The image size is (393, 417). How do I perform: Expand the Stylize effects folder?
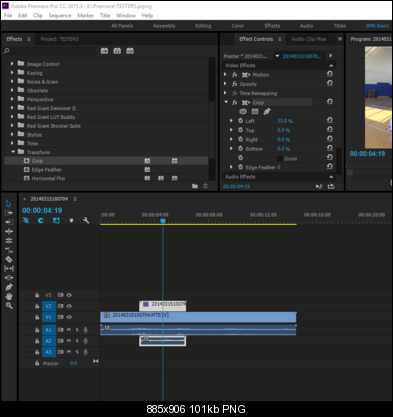point(12,134)
